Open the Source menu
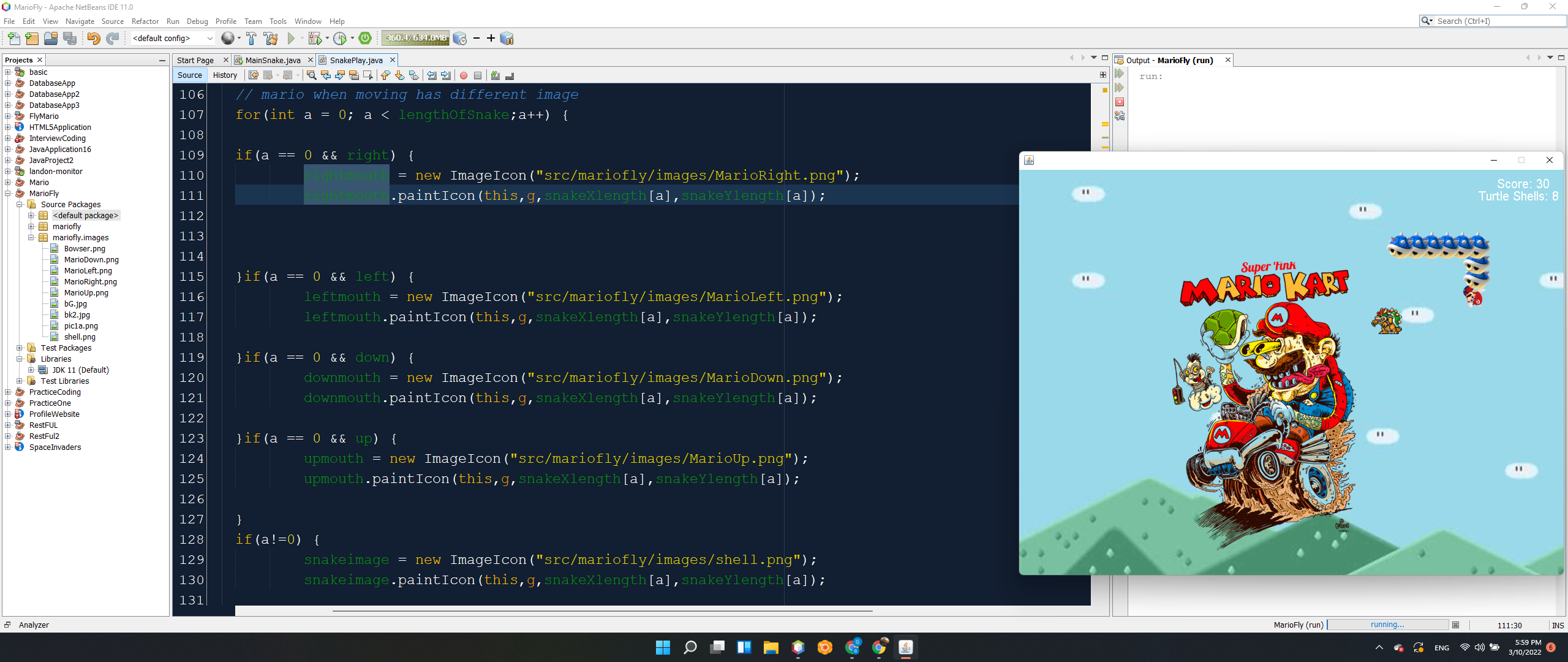 coord(113,21)
